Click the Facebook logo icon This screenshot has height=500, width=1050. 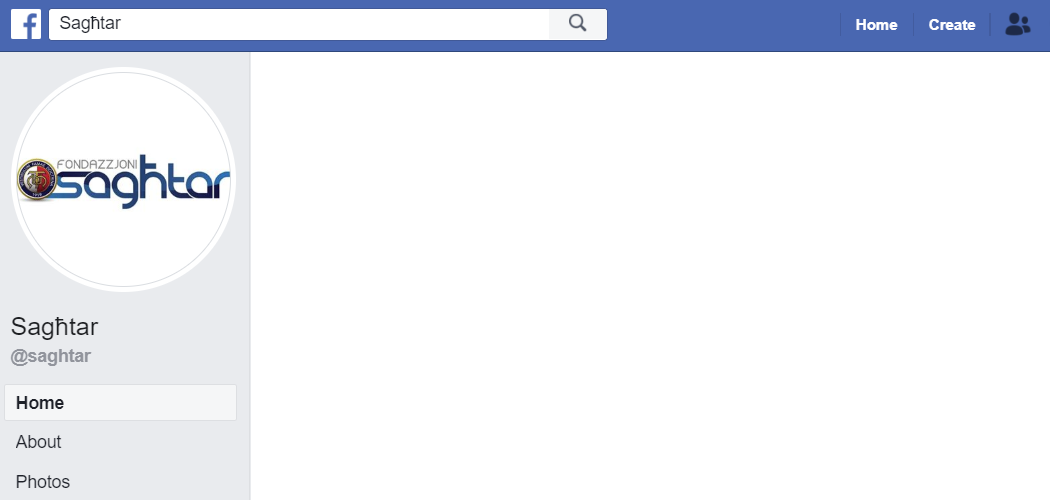point(26,25)
